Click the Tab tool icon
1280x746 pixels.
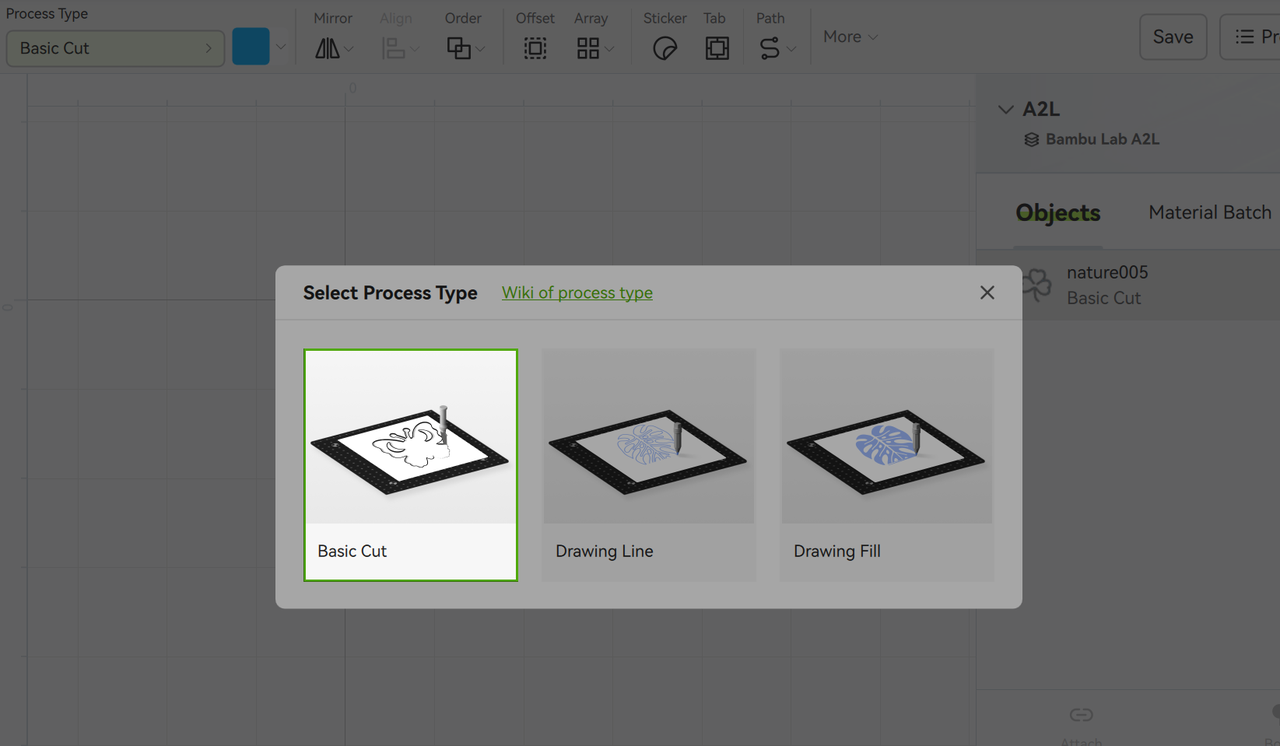[717, 48]
